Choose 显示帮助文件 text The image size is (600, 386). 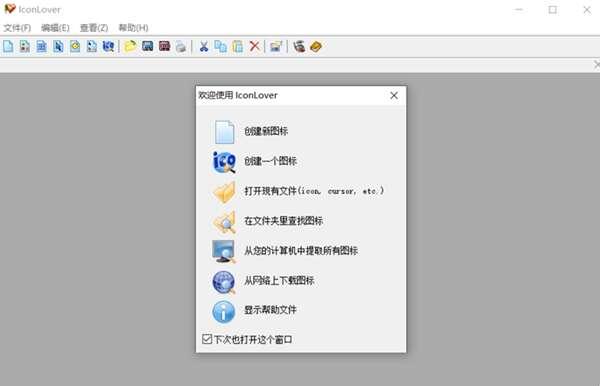[271, 310]
